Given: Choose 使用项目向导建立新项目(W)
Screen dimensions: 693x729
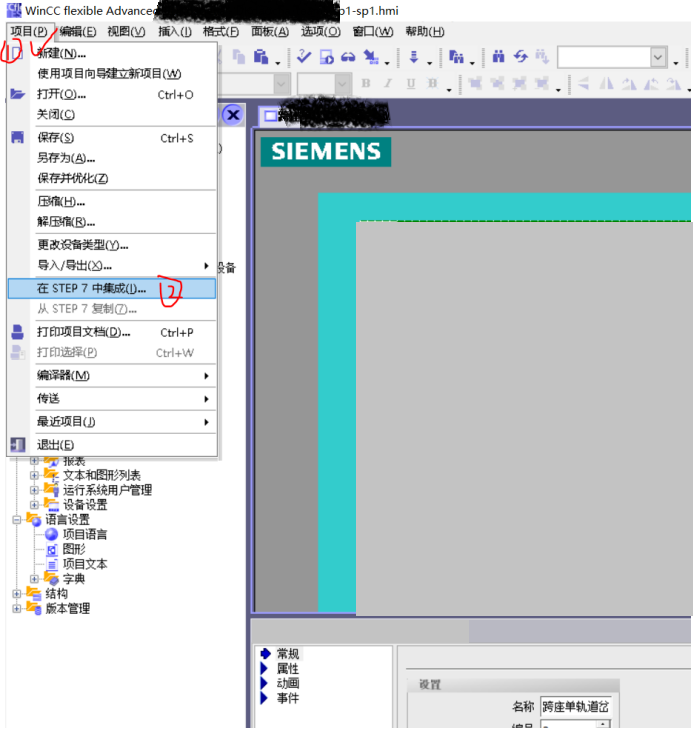Looking at the screenshot, I should click(112, 73).
